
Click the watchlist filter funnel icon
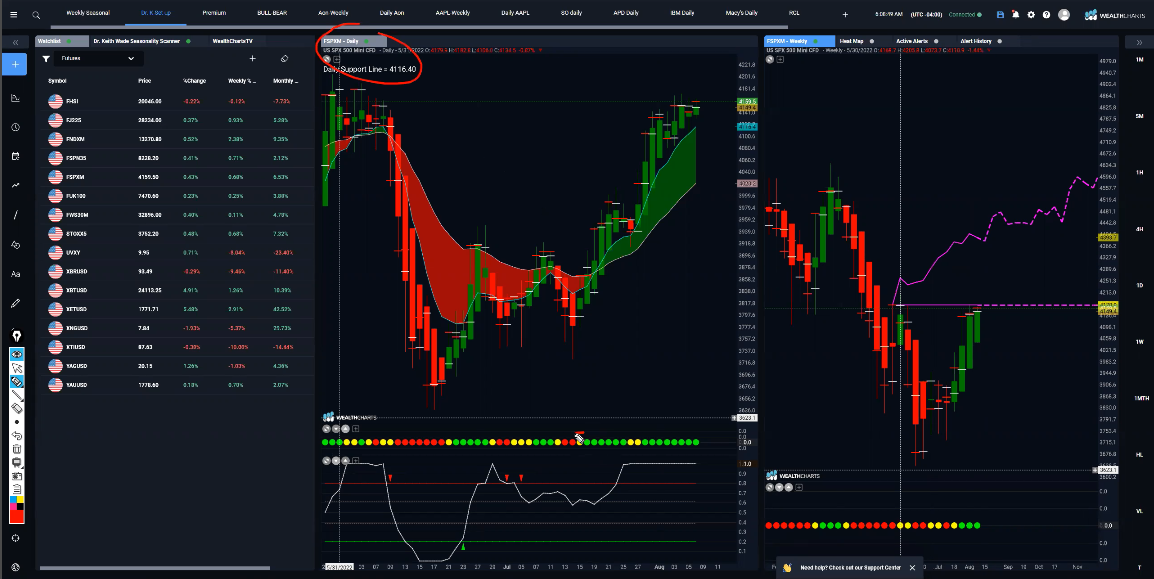46,59
